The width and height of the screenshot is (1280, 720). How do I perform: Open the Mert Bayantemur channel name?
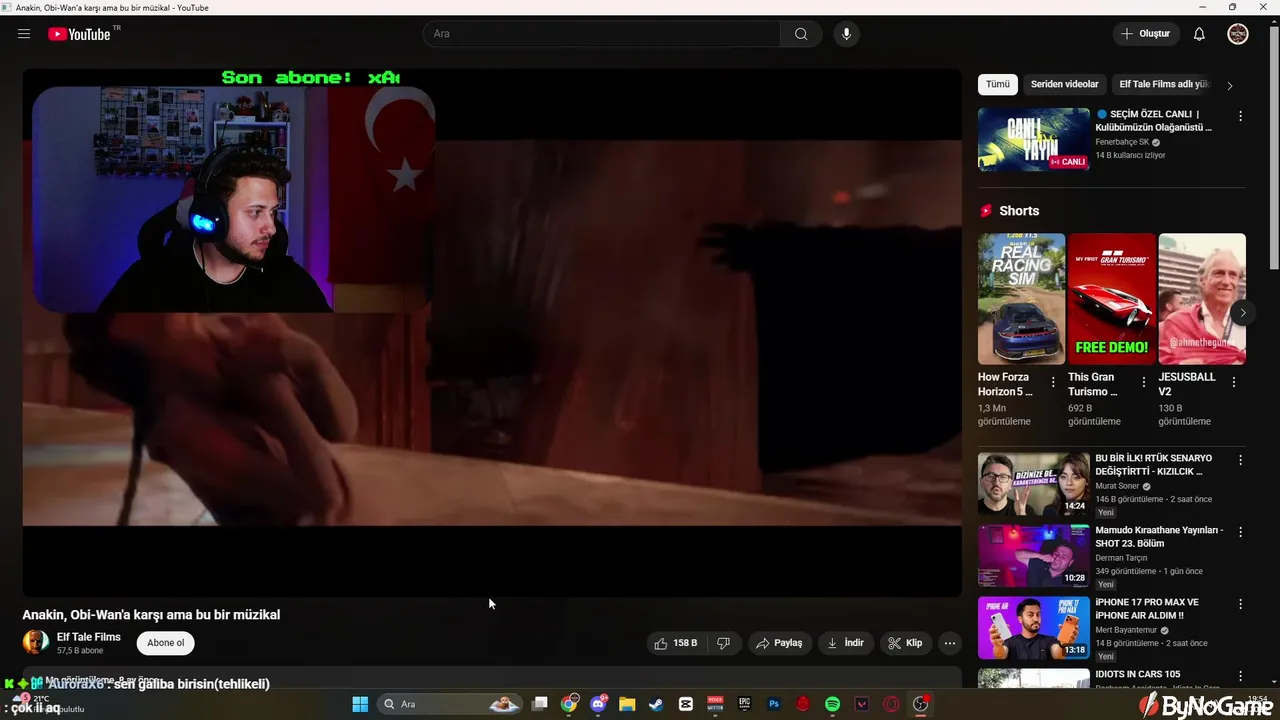tap(1126, 630)
